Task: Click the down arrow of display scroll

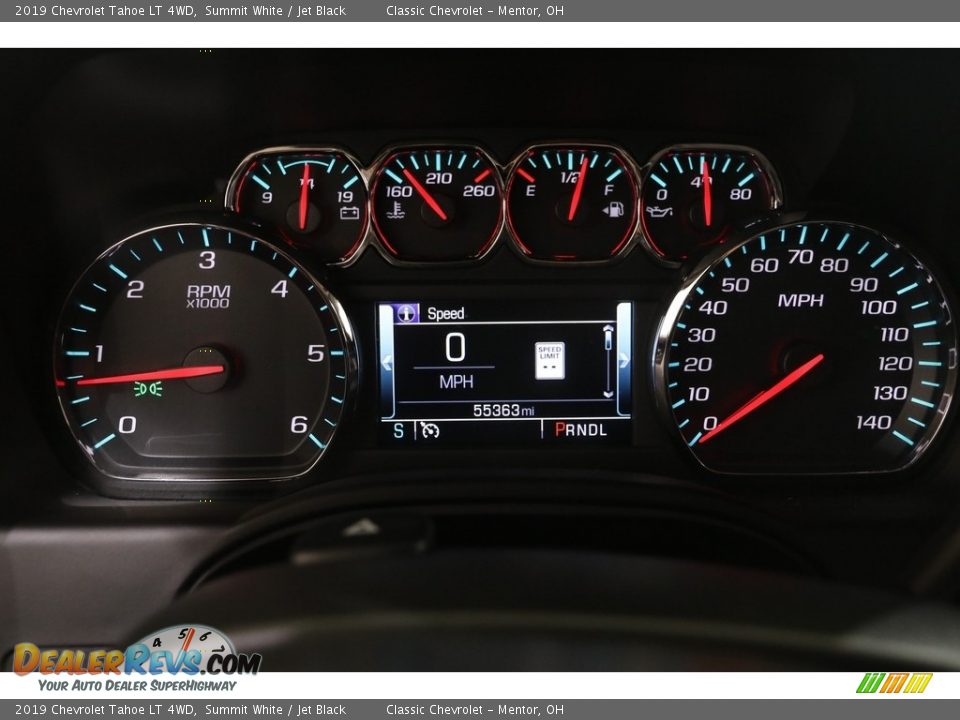Action: click(x=608, y=394)
